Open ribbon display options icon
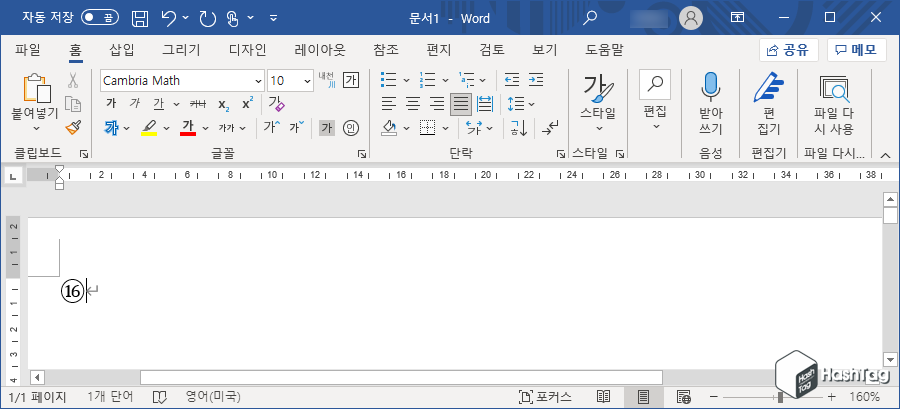Image resolution: width=900 pixels, height=409 pixels. [x=737, y=18]
